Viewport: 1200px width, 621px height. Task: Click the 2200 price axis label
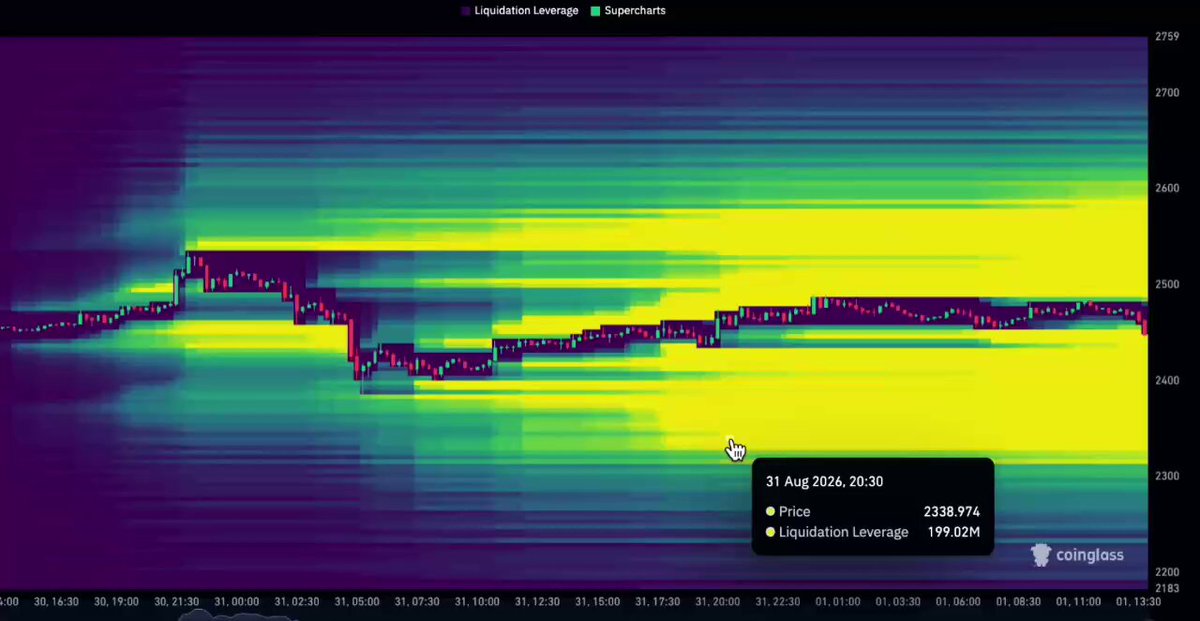click(1167, 572)
